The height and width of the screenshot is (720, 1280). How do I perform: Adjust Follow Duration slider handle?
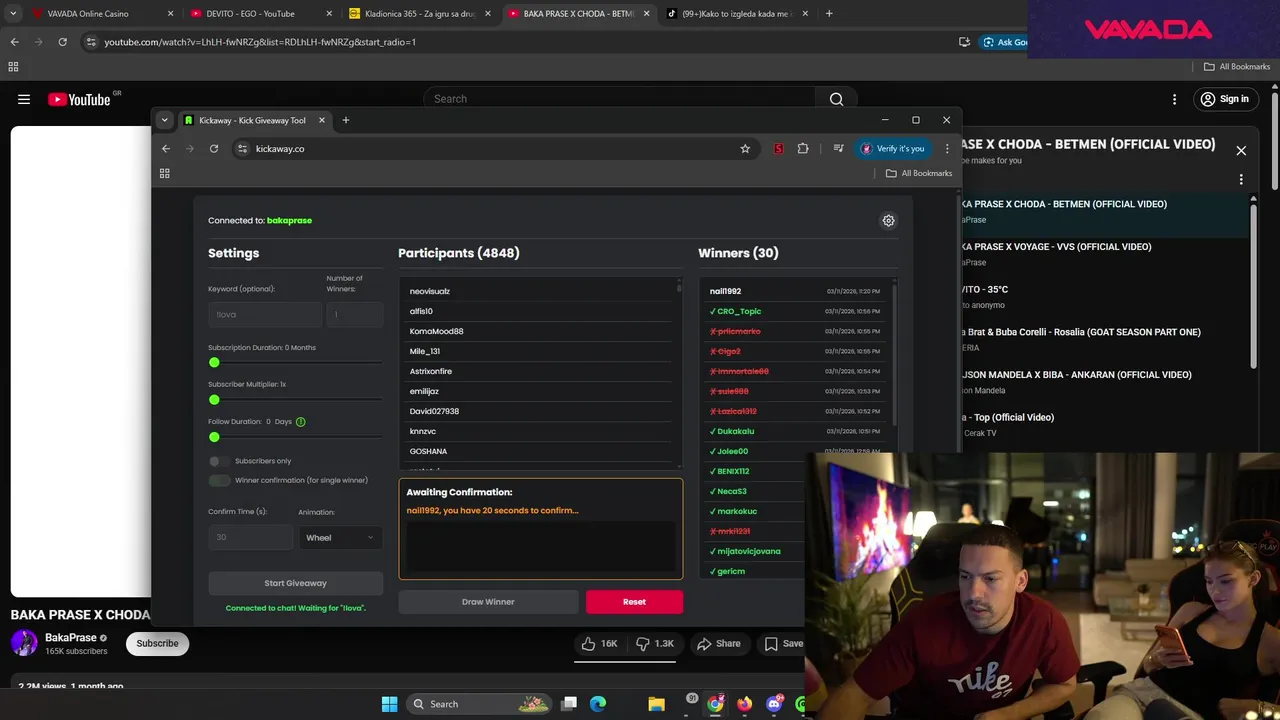(x=214, y=437)
